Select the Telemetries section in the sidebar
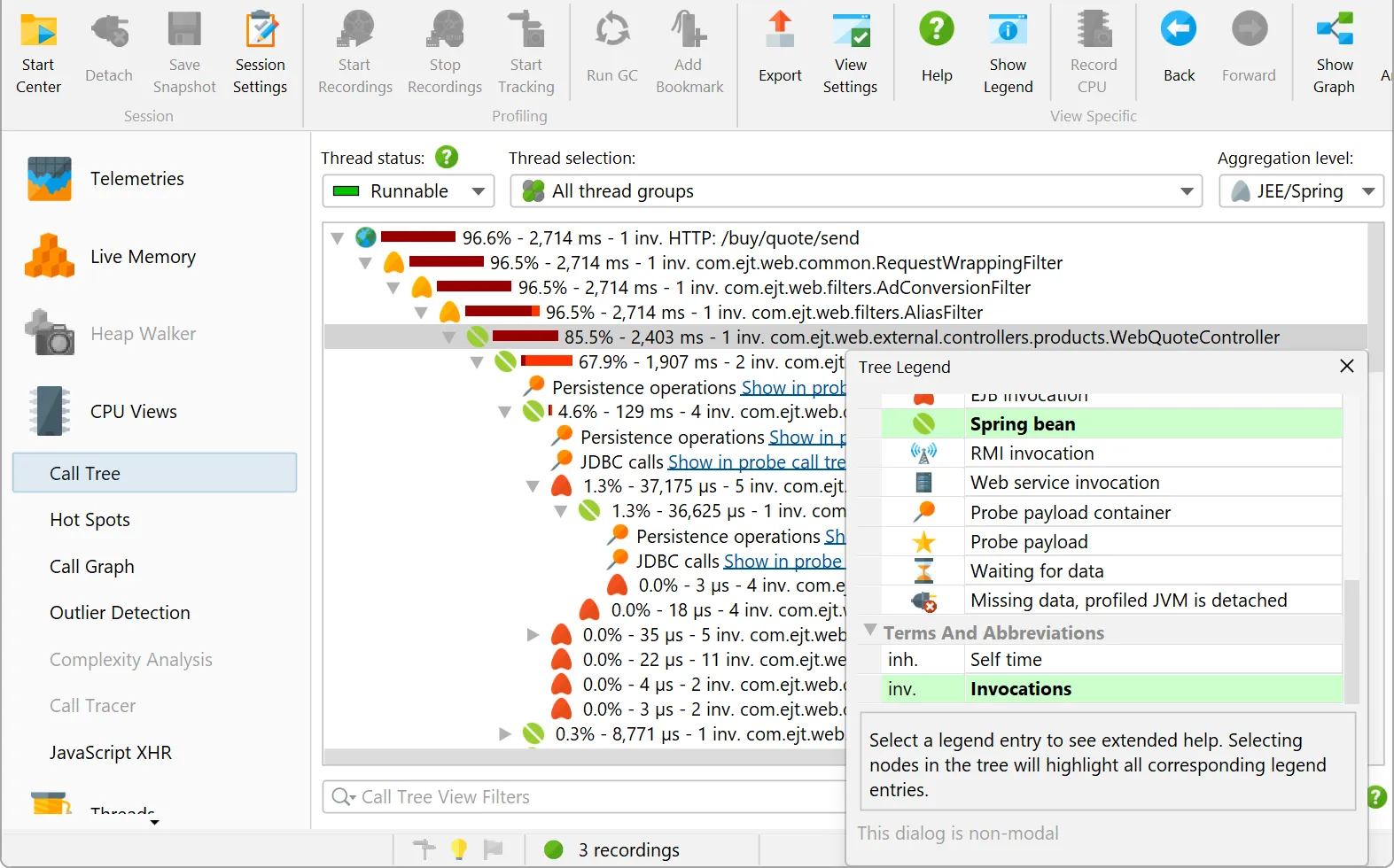This screenshot has height=868, width=1394. click(136, 179)
